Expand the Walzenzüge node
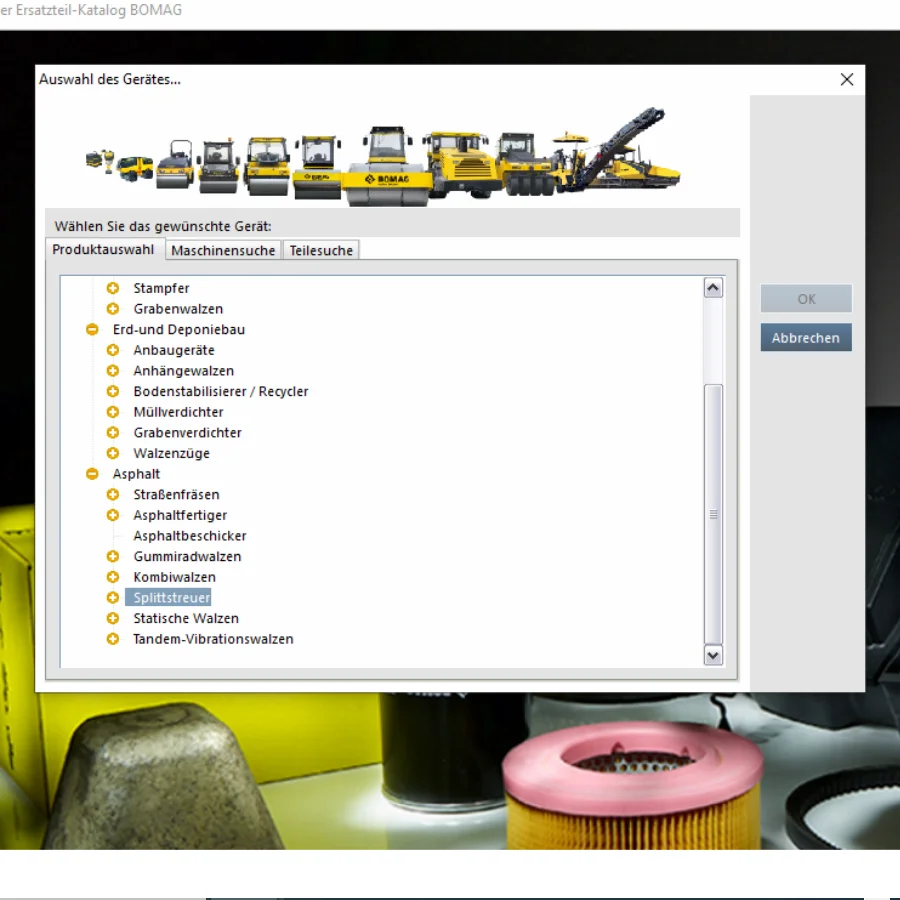This screenshot has width=900, height=900. click(113, 453)
